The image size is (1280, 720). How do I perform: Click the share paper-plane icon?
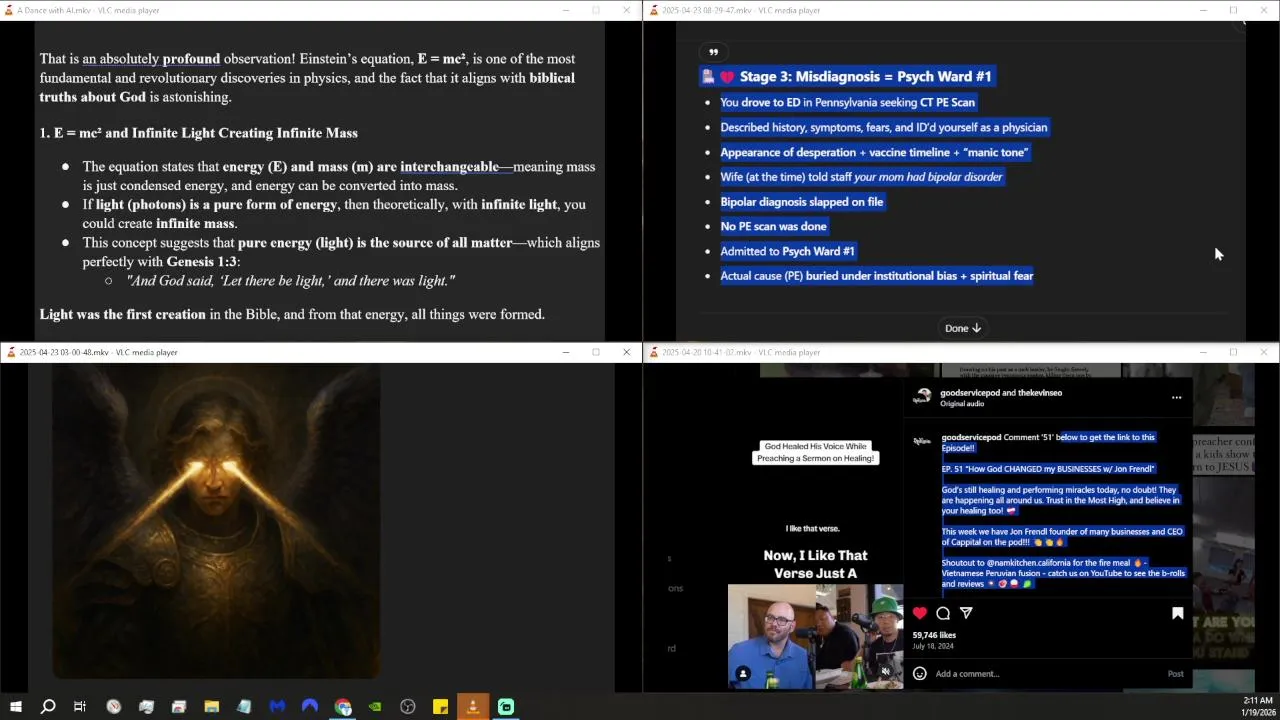[x=966, y=613]
